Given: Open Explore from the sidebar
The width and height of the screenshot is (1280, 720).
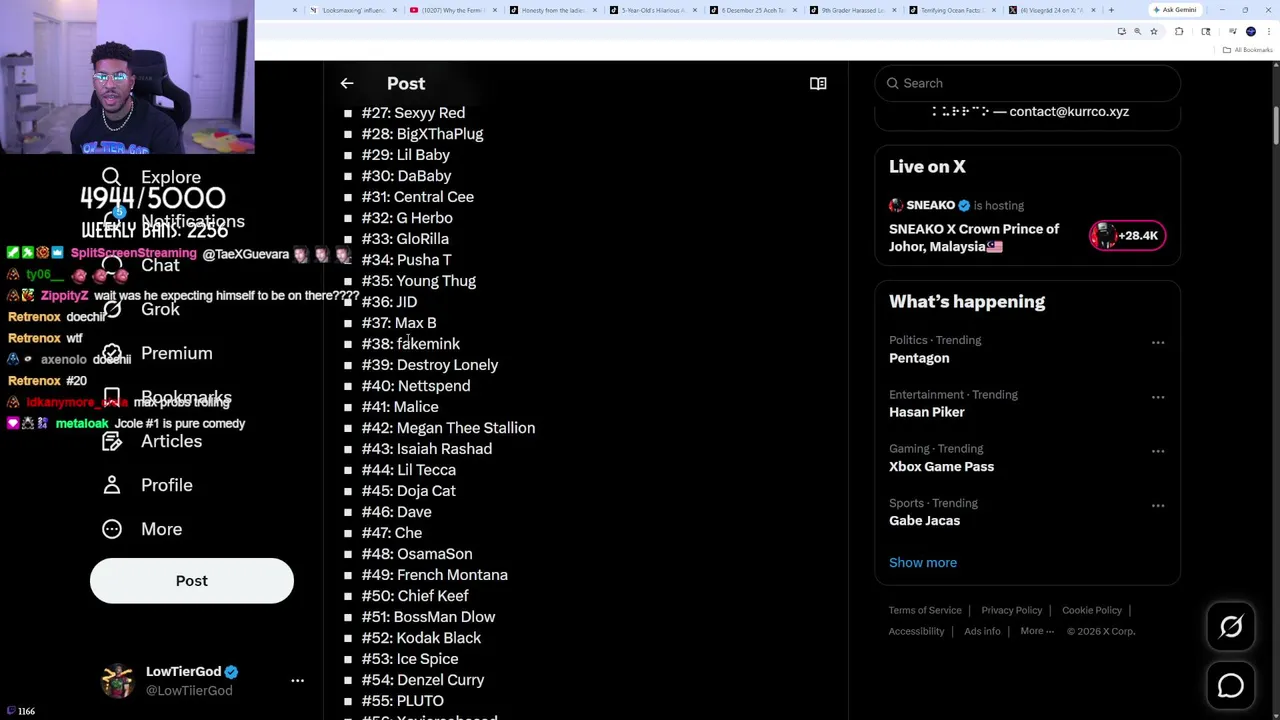Looking at the screenshot, I should pos(151,177).
